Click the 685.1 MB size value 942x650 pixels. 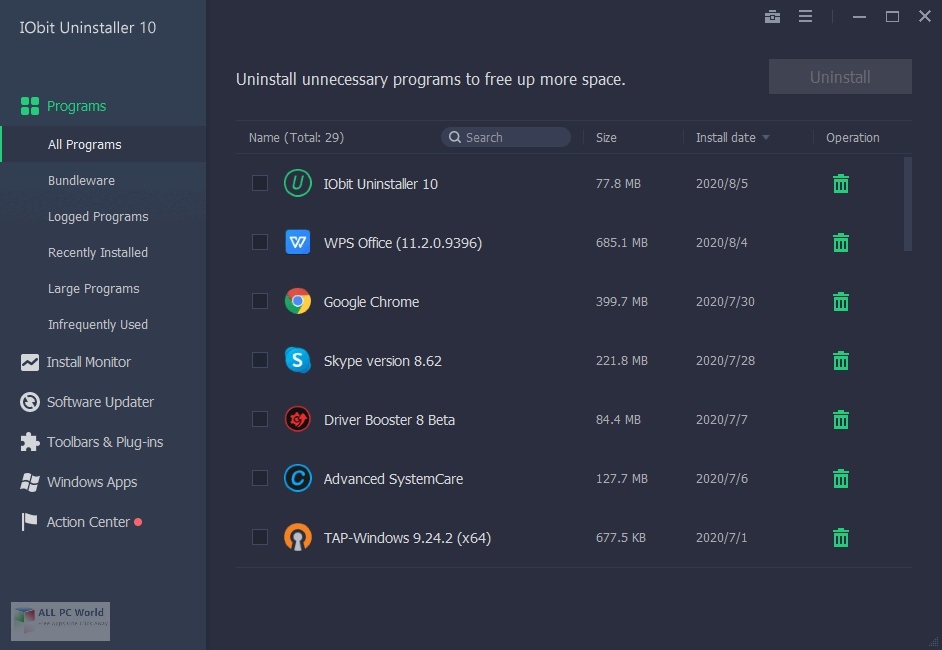pos(621,243)
